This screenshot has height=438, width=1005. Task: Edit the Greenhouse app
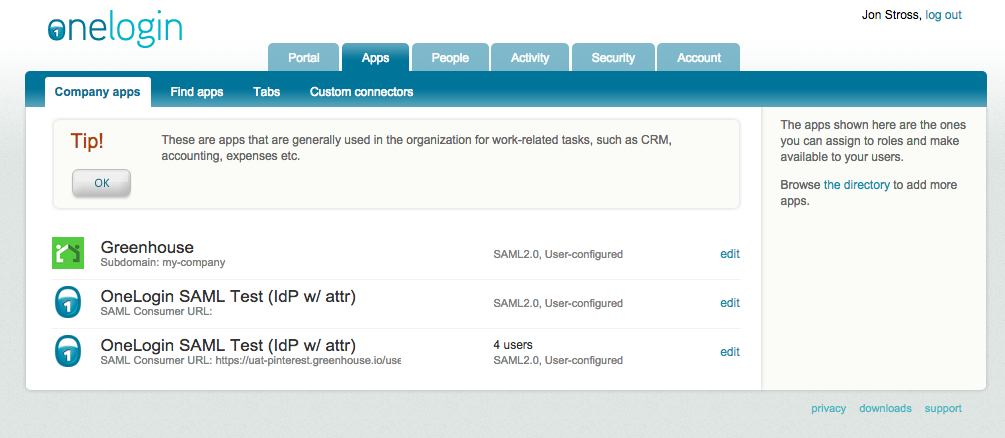(x=730, y=253)
